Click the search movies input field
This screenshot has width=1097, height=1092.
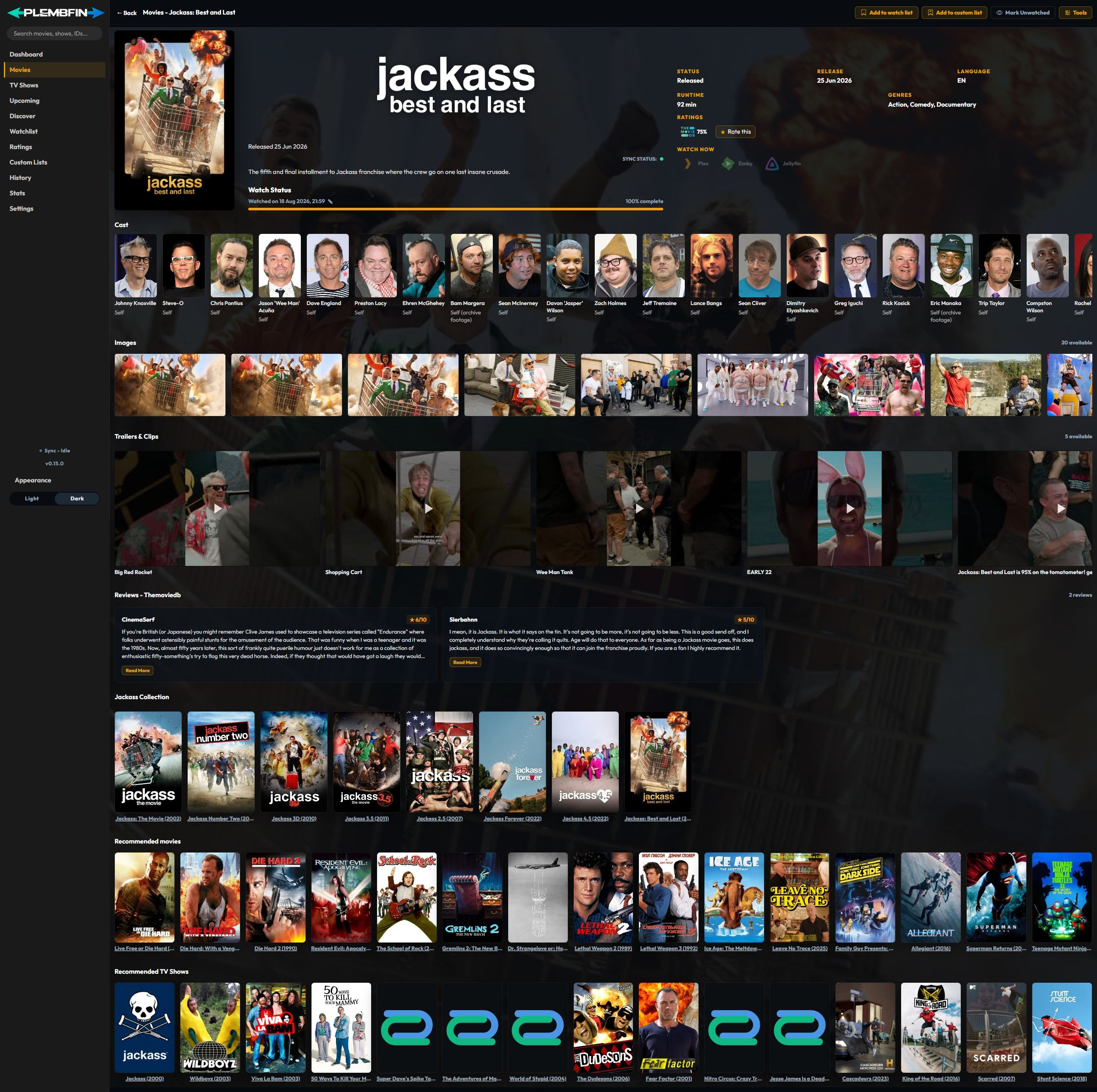(54, 33)
